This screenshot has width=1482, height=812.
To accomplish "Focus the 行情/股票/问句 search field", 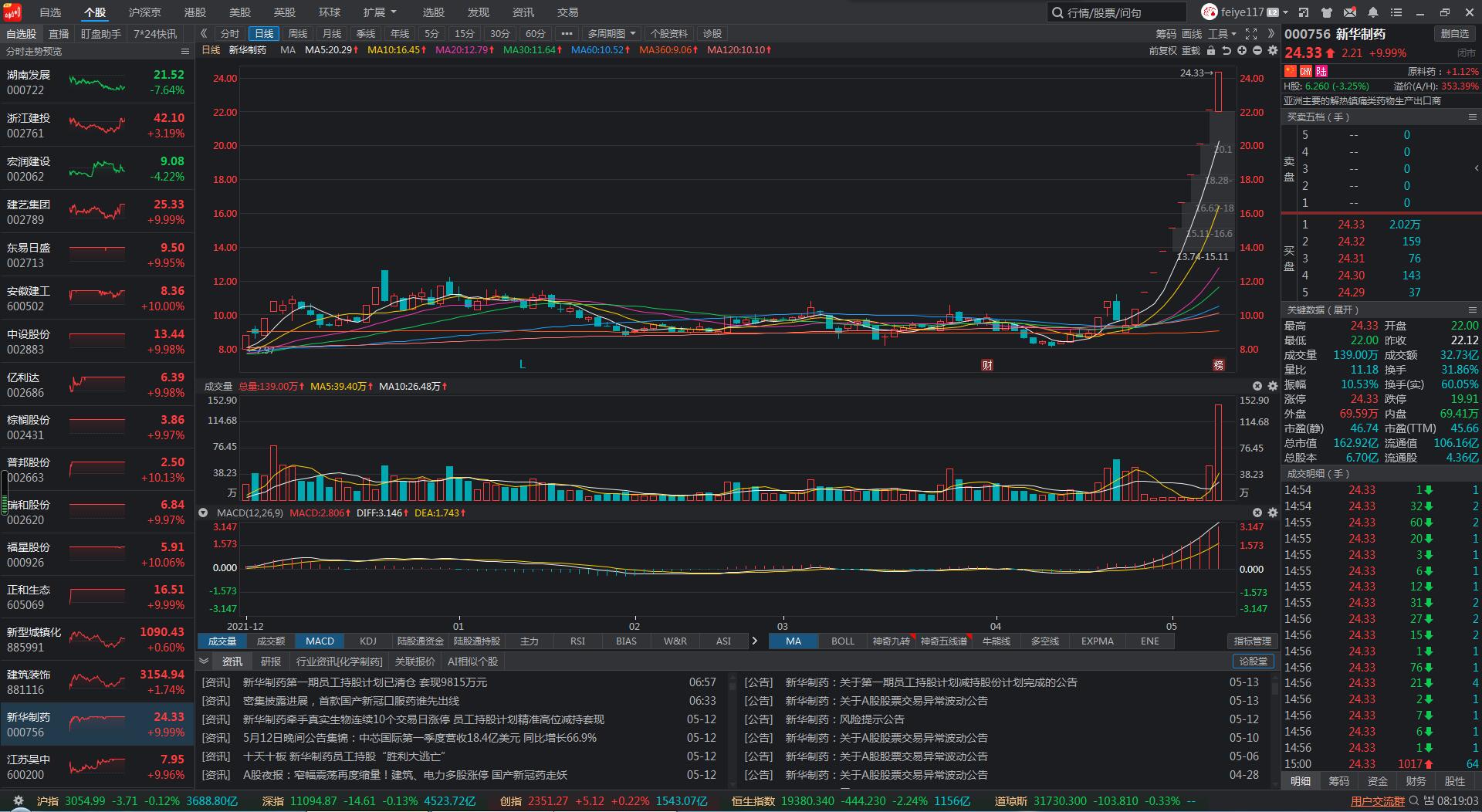I will tap(1117, 12).
